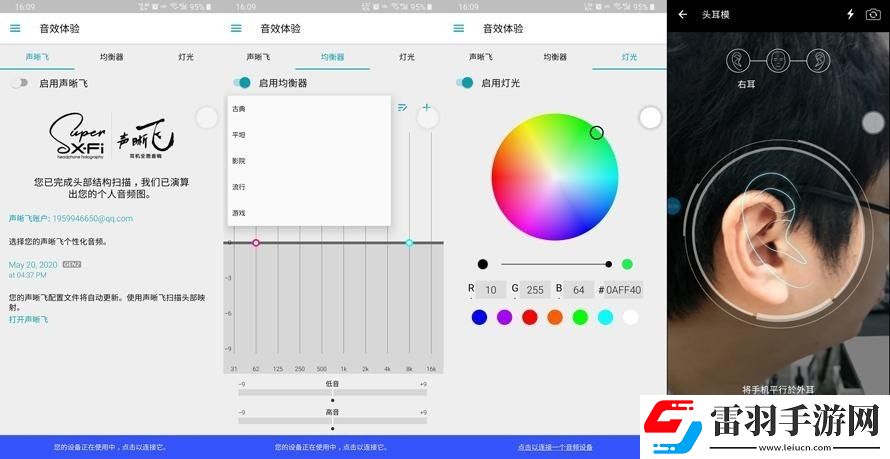
Task: Click the R value field showing 10
Action: point(491,290)
